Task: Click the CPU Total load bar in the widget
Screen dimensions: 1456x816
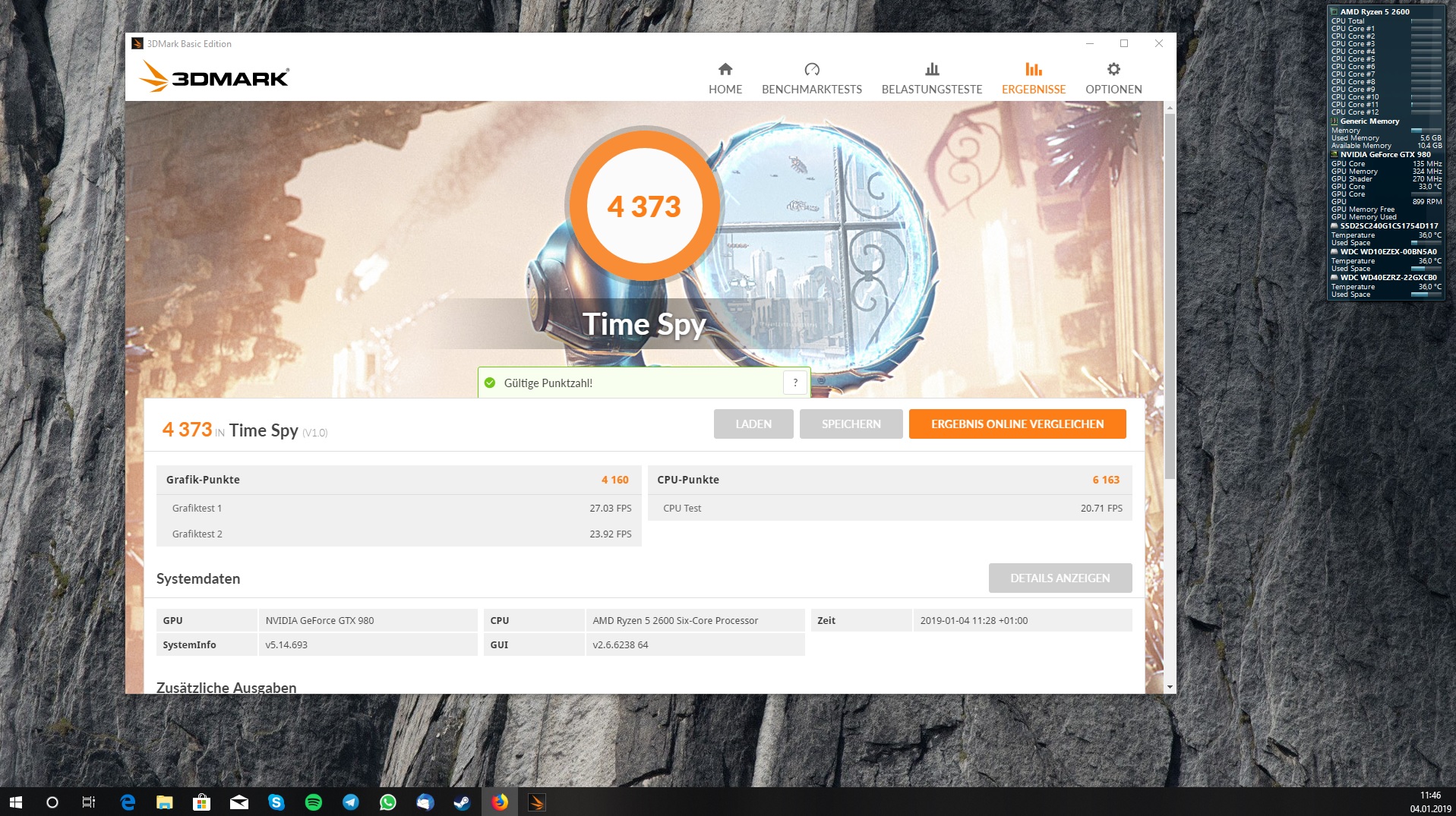Action: [x=1426, y=21]
